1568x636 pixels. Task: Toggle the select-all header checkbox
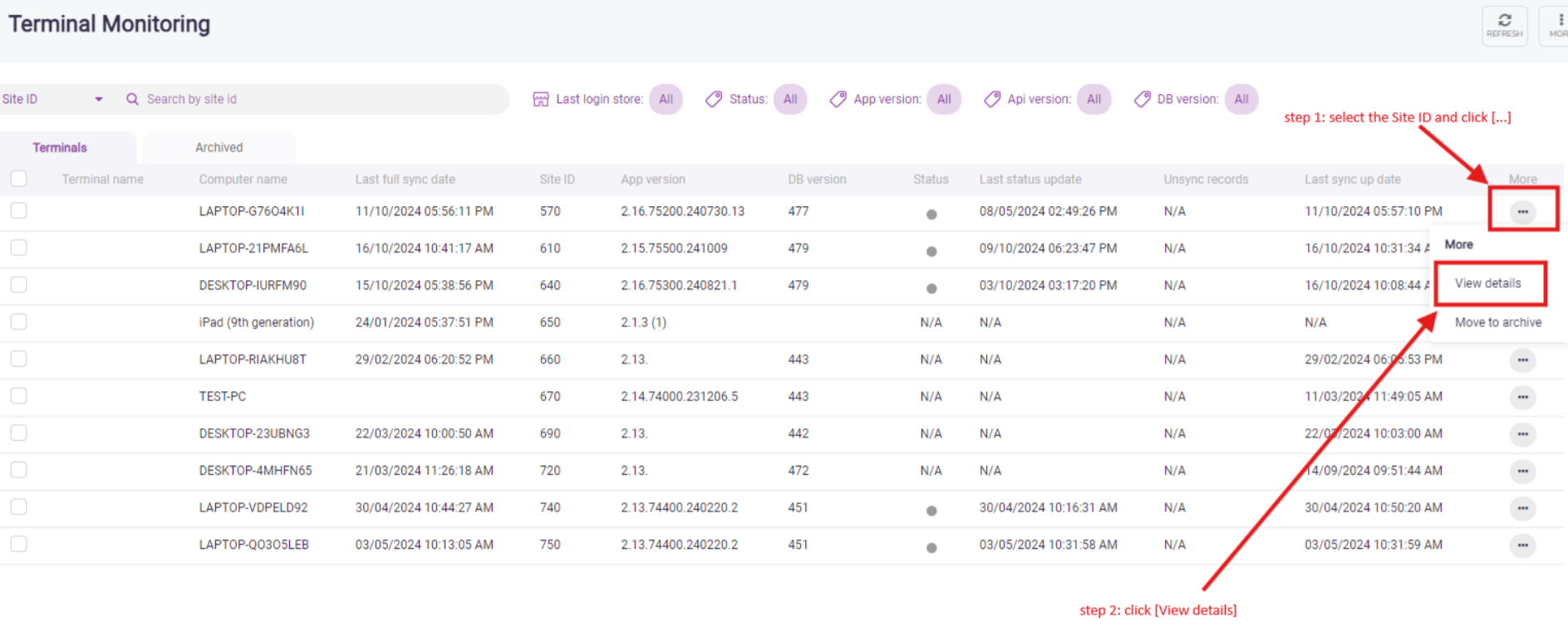(18, 179)
